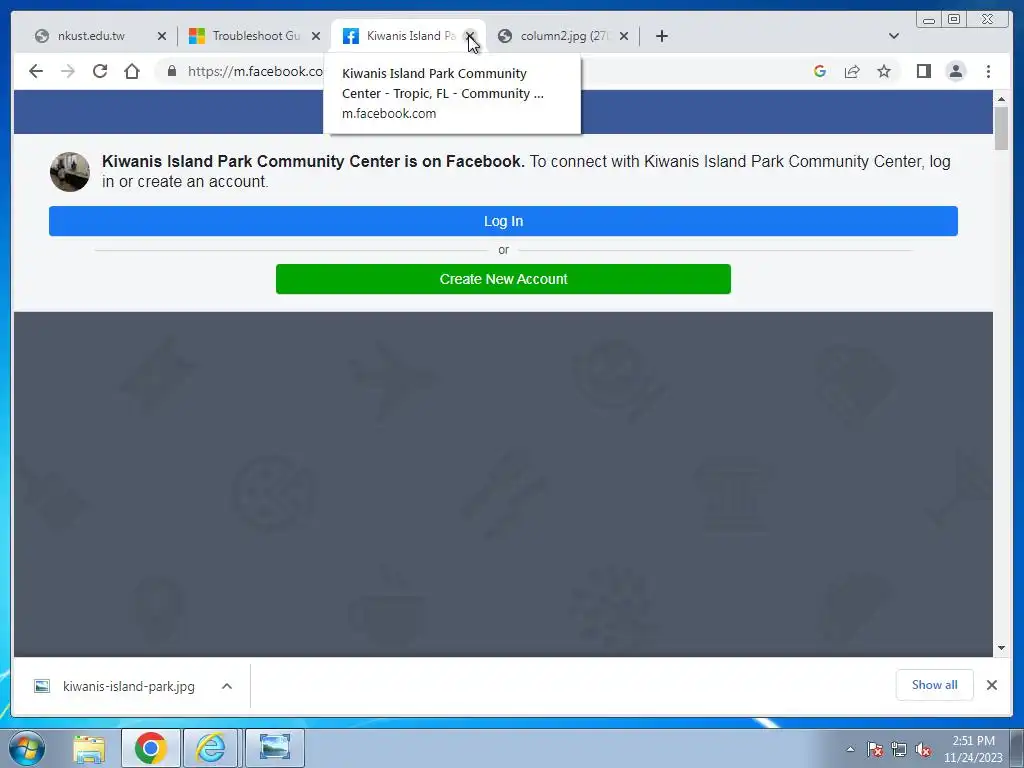Open the Windows Start menu
This screenshot has width=1024, height=768.
click(27, 748)
